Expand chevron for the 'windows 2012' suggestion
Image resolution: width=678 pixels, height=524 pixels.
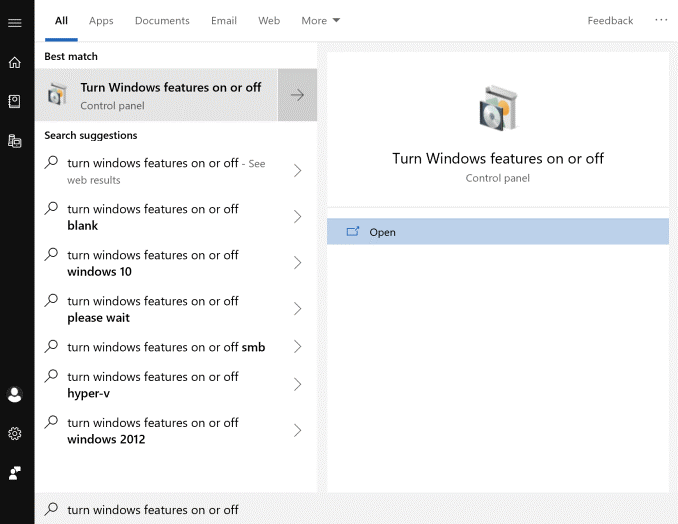click(x=297, y=430)
